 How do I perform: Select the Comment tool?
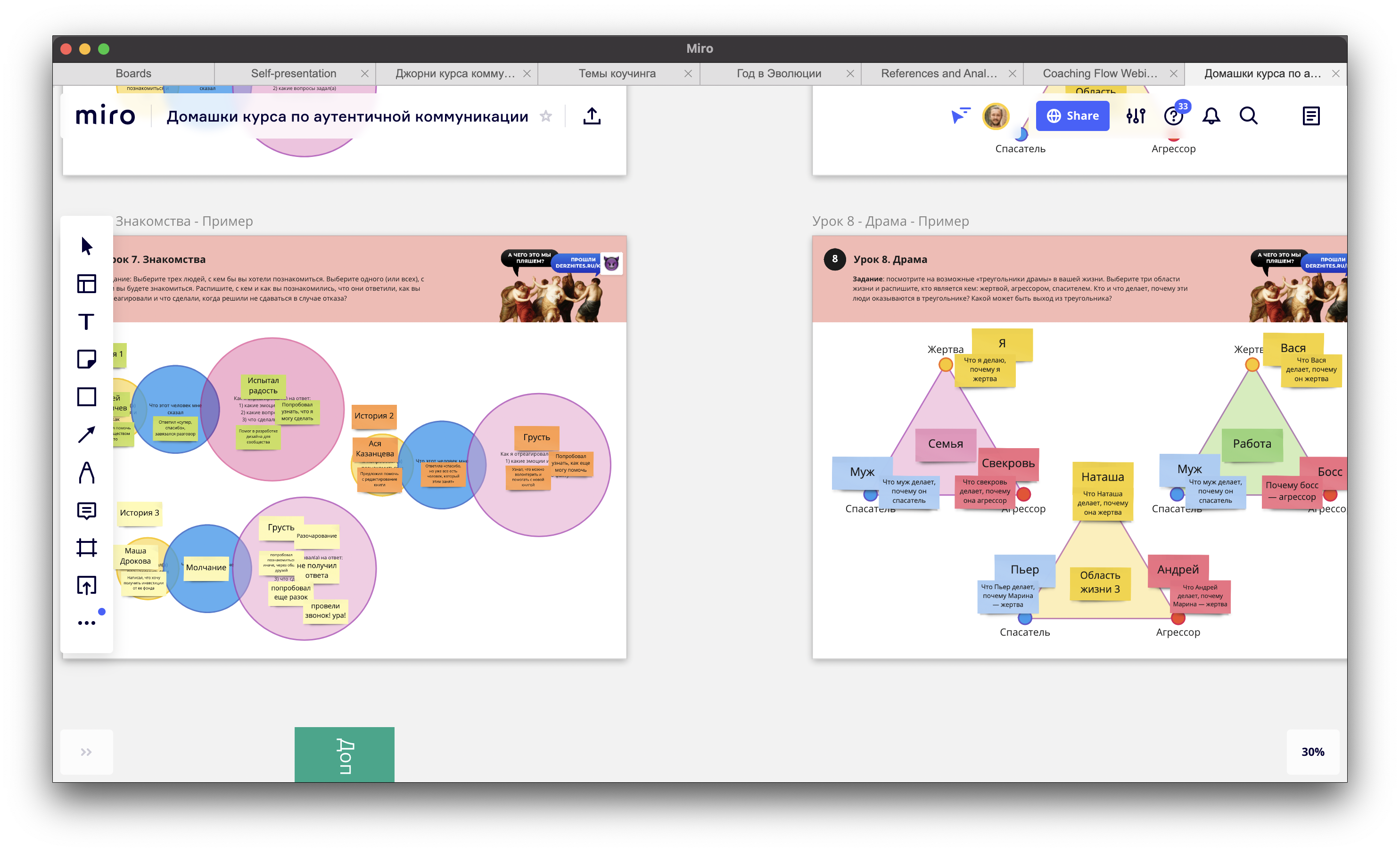[86, 511]
